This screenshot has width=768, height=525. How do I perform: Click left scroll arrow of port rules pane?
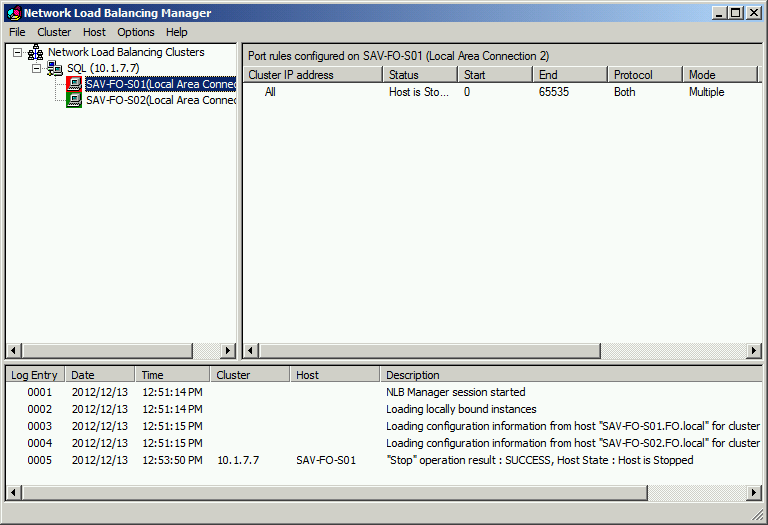point(251,351)
